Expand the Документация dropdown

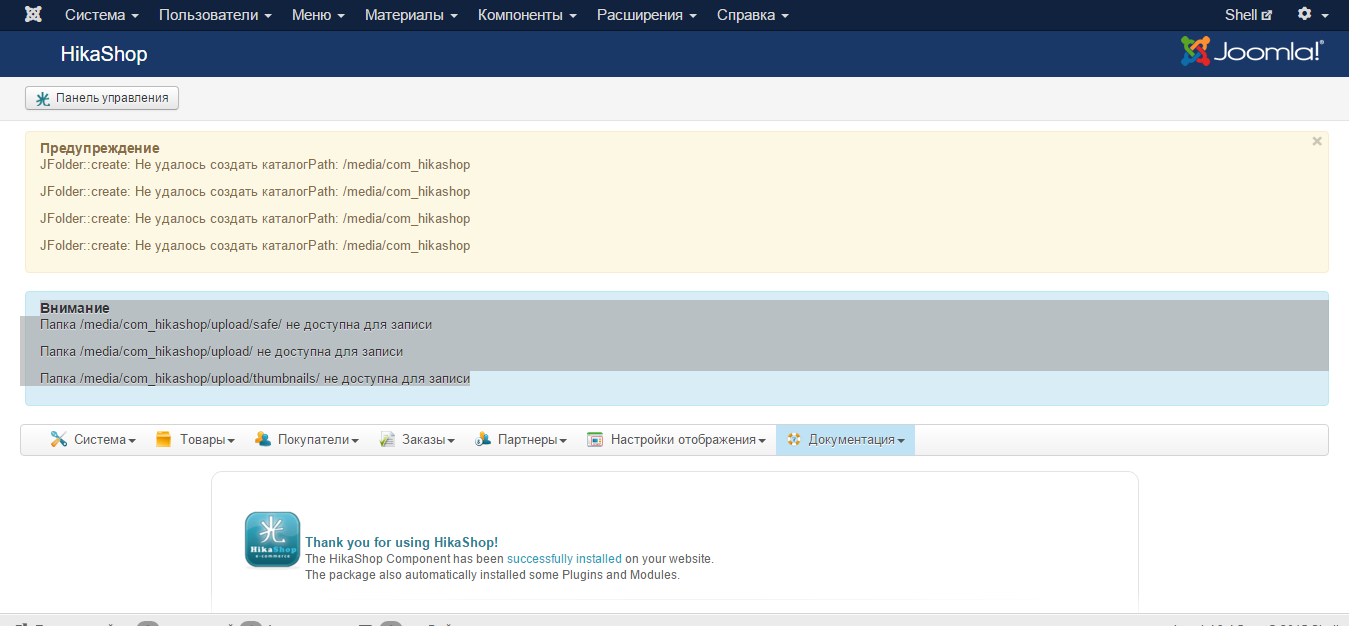coord(845,440)
